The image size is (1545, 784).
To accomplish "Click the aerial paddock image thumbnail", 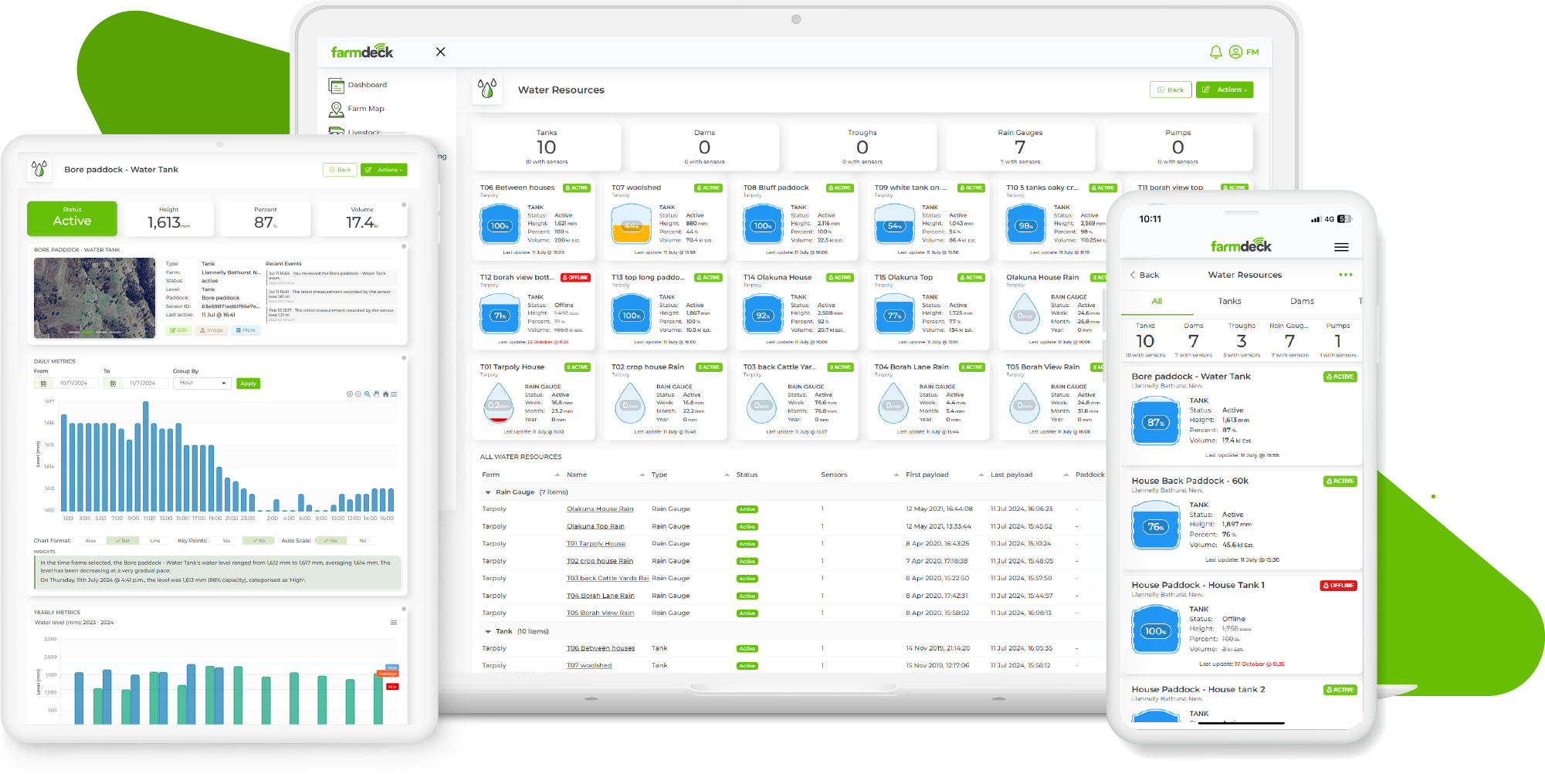I will coord(94,298).
